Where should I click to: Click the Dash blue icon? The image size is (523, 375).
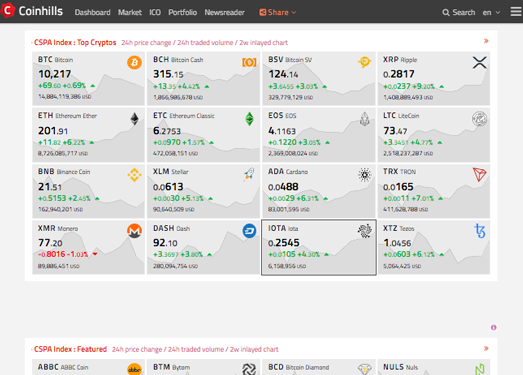coord(249,231)
